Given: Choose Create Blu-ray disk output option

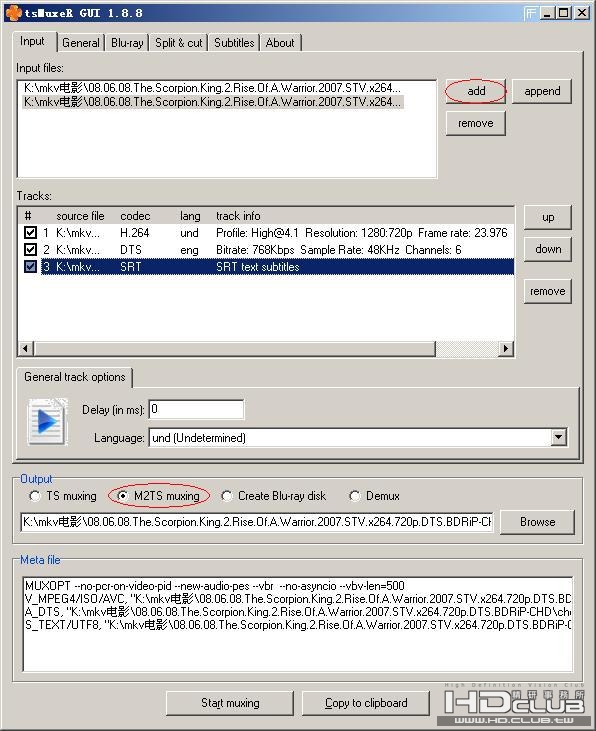Looking at the screenshot, I should coord(227,496).
